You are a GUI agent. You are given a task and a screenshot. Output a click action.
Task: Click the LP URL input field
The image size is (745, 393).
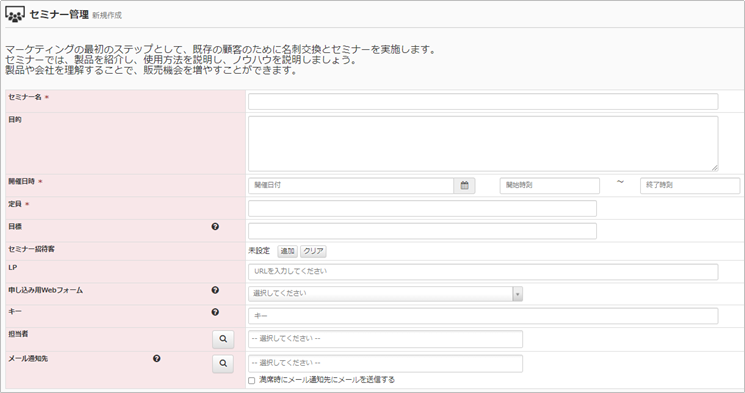[483, 272]
